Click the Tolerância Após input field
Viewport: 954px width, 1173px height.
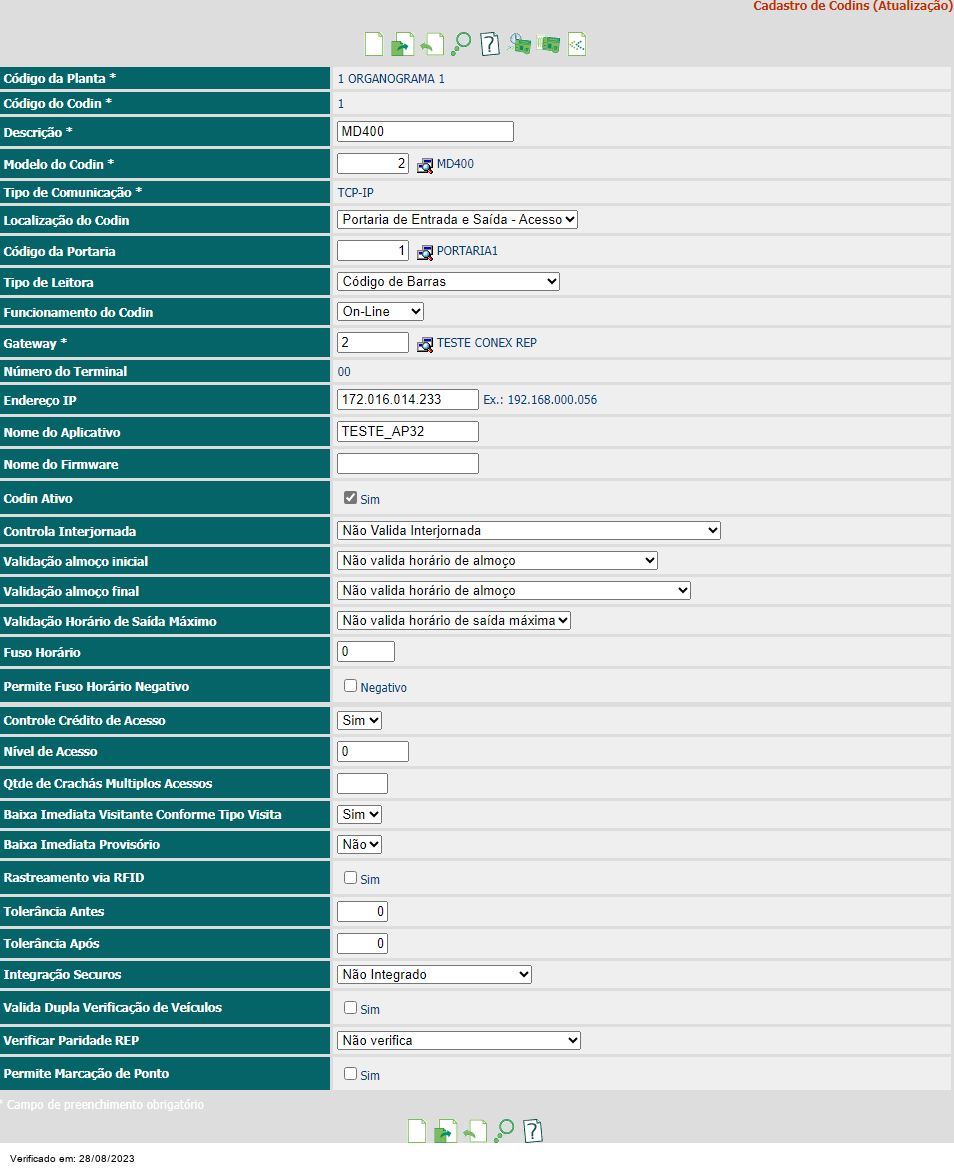362,943
